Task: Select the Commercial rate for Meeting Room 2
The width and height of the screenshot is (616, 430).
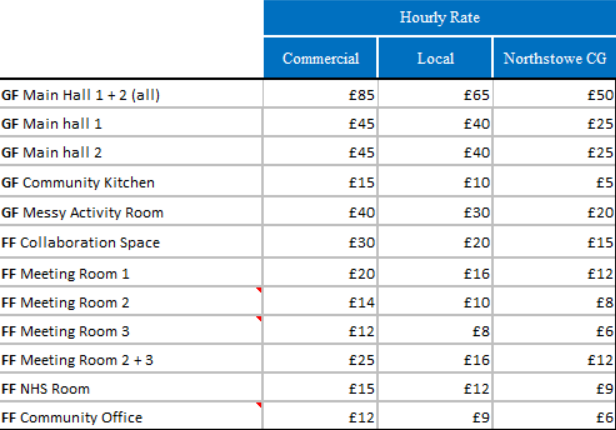Action: (321, 302)
